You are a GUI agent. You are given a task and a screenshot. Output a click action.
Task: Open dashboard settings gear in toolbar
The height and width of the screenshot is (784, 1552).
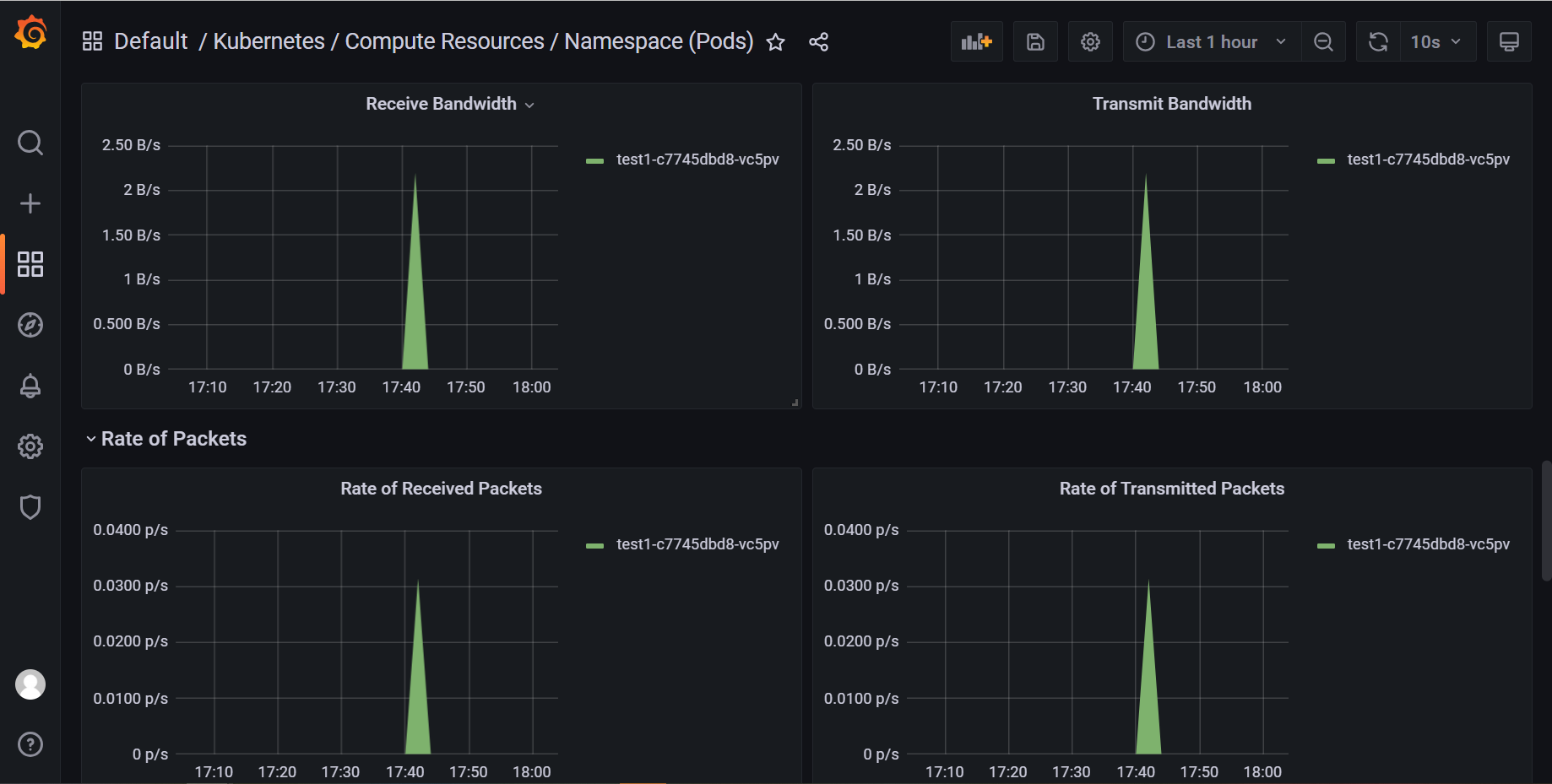(1090, 41)
